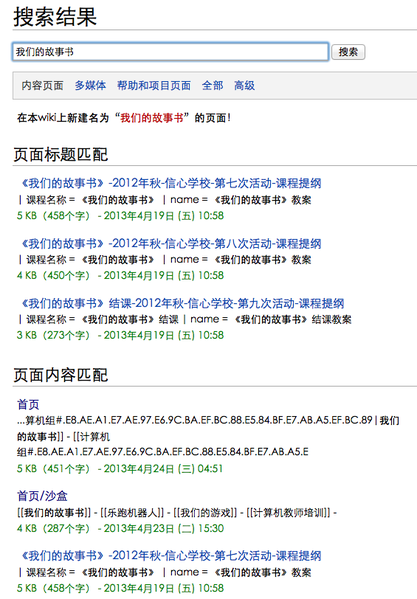Choose the 全部 search scope tab

tap(212, 85)
